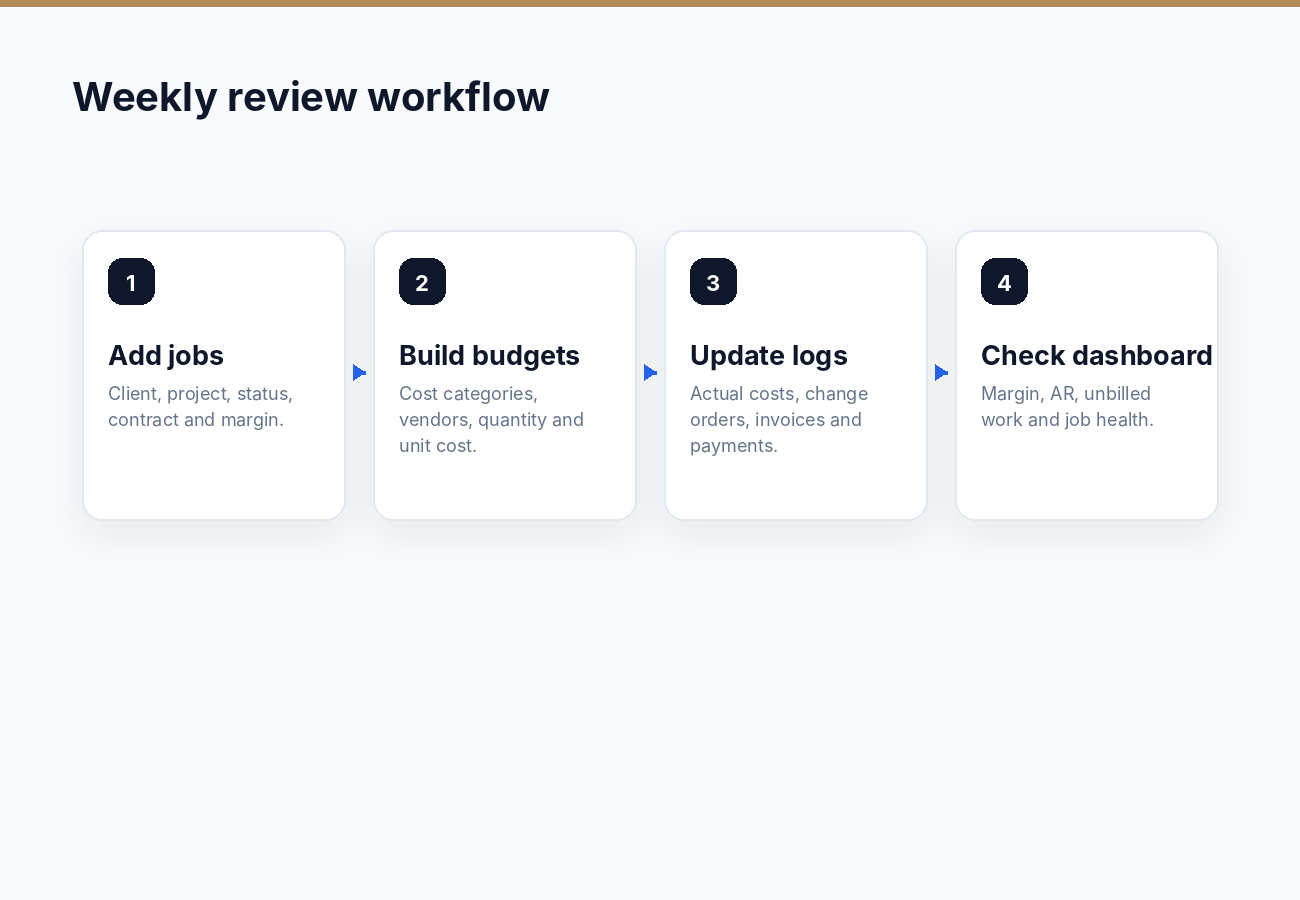The width and height of the screenshot is (1300, 900).
Task: Click the step 1 number badge
Action: coord(131,282)
